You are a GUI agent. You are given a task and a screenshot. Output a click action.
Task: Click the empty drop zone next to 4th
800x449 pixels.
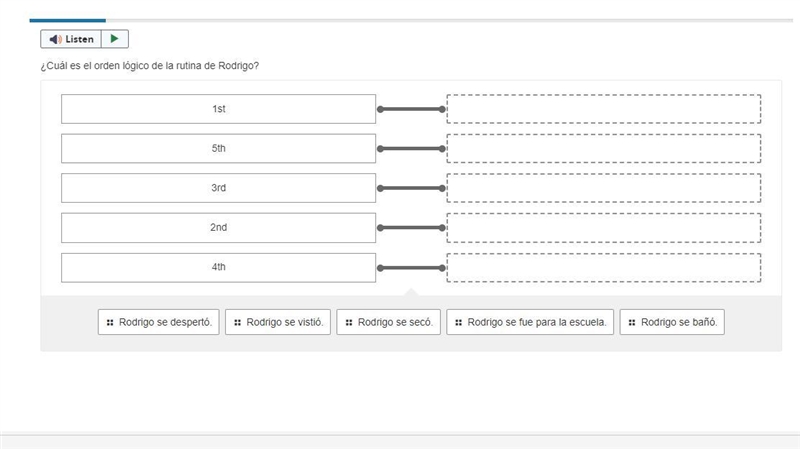click(x=604, y=267)
